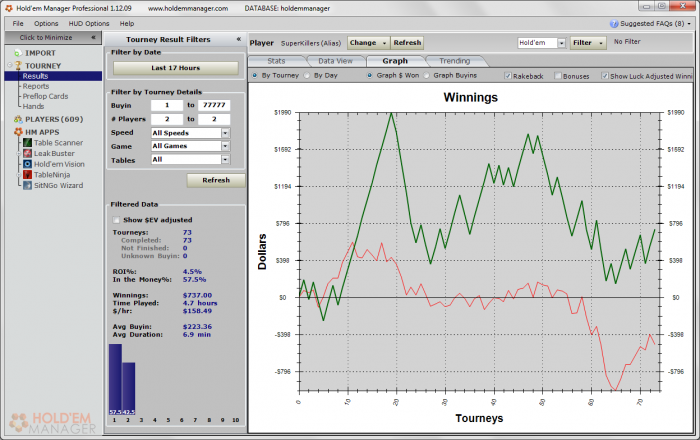700x440 pixels.
Task: Click the # Players maximum field
Action: pyautogui.click(x=214, y=119)
